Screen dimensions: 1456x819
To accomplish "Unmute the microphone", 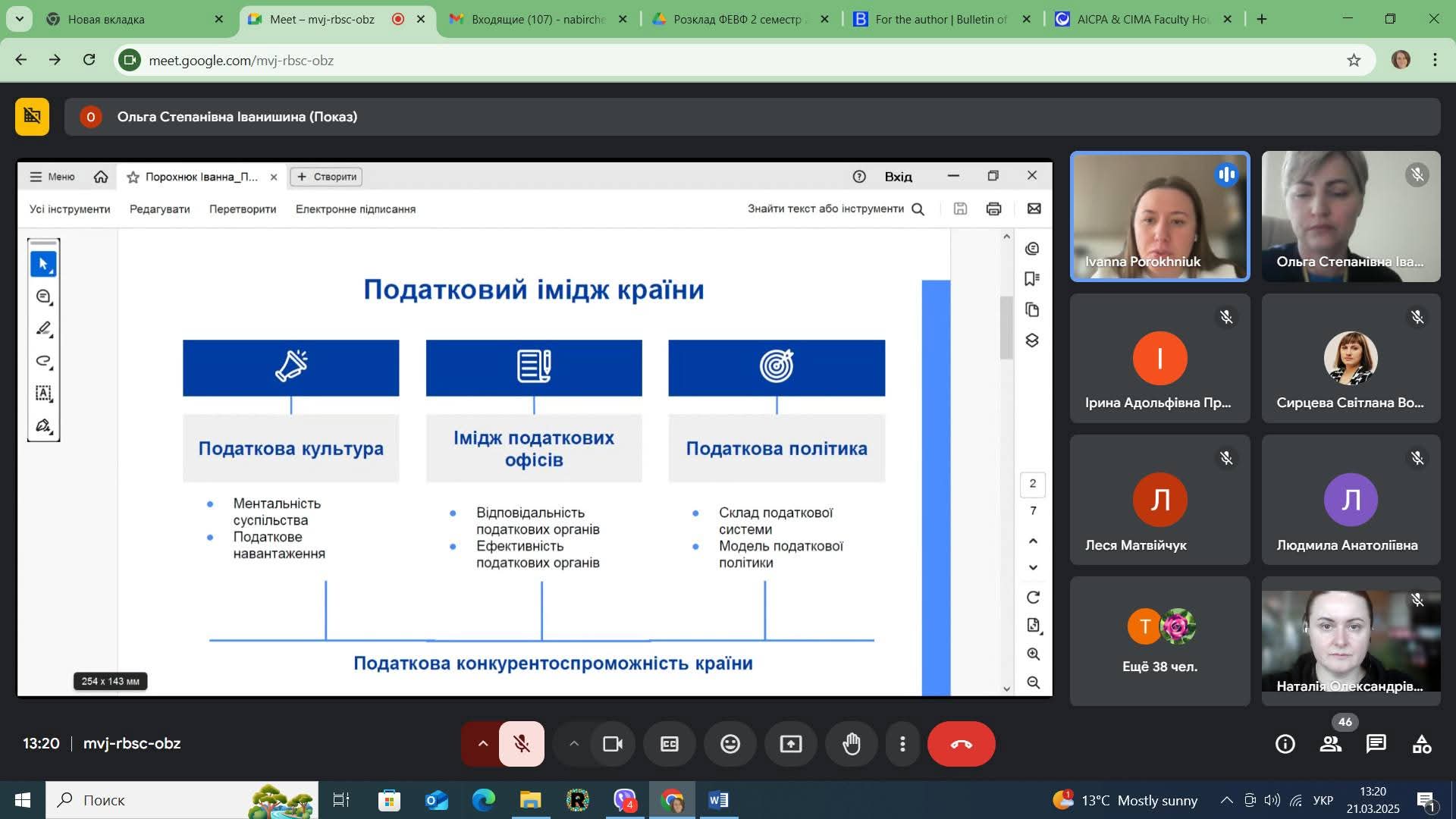I will tap(522, 744).
